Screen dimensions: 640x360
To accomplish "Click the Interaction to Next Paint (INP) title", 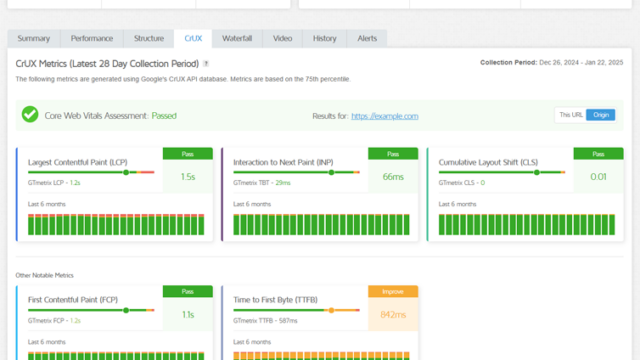I will (283, 162).
